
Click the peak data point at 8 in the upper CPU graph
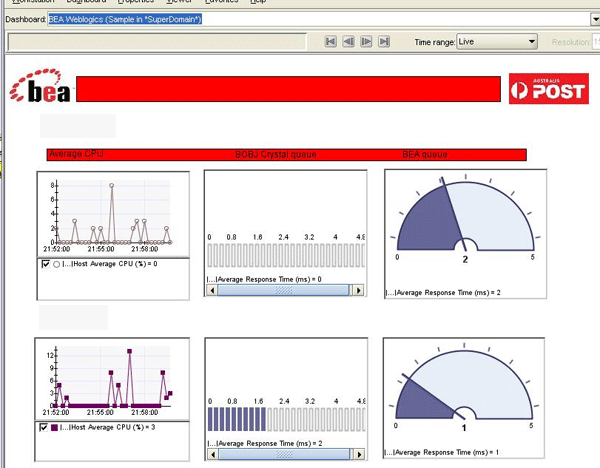(111, 185)
